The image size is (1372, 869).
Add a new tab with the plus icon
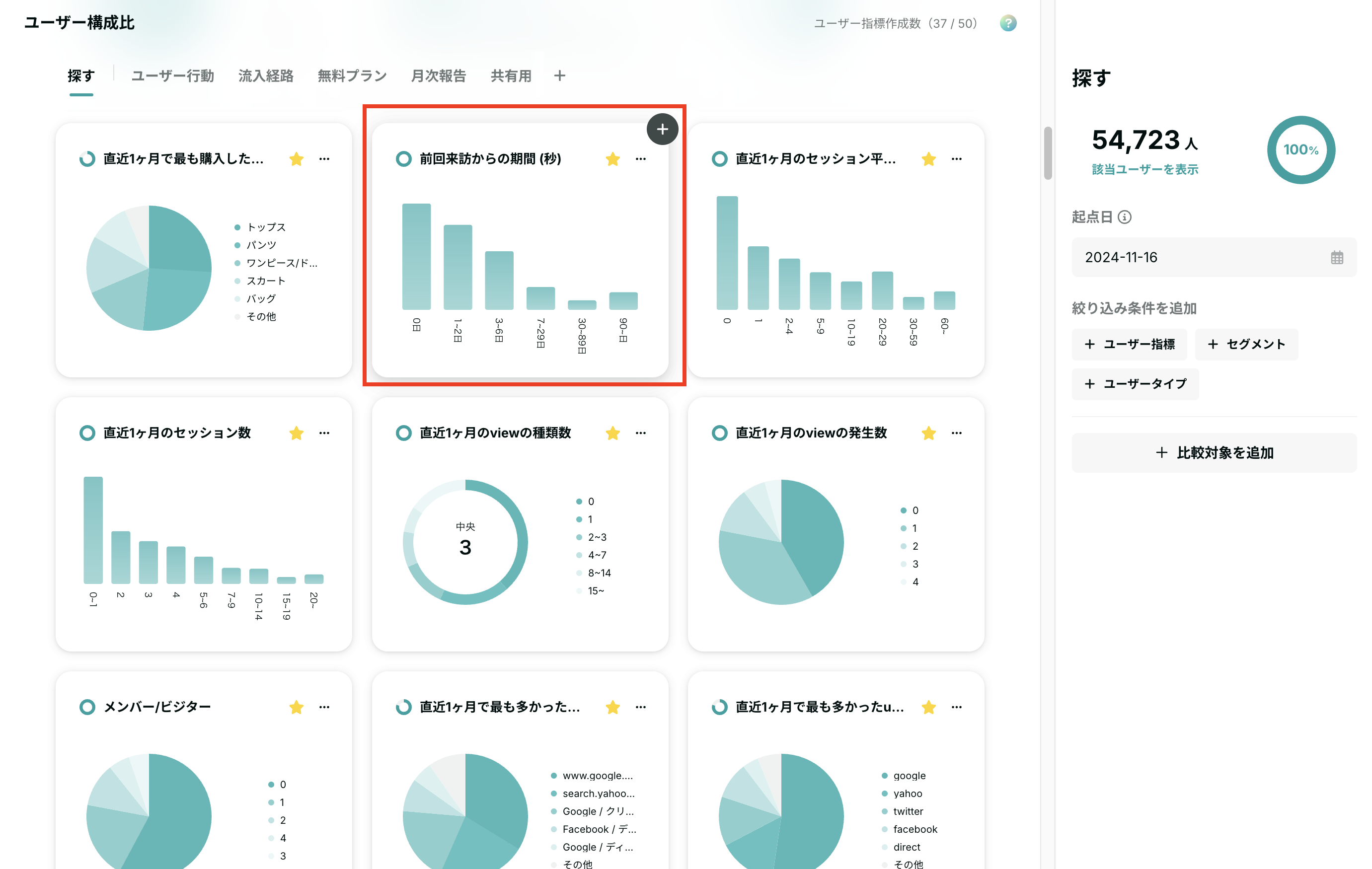[559, 76]
